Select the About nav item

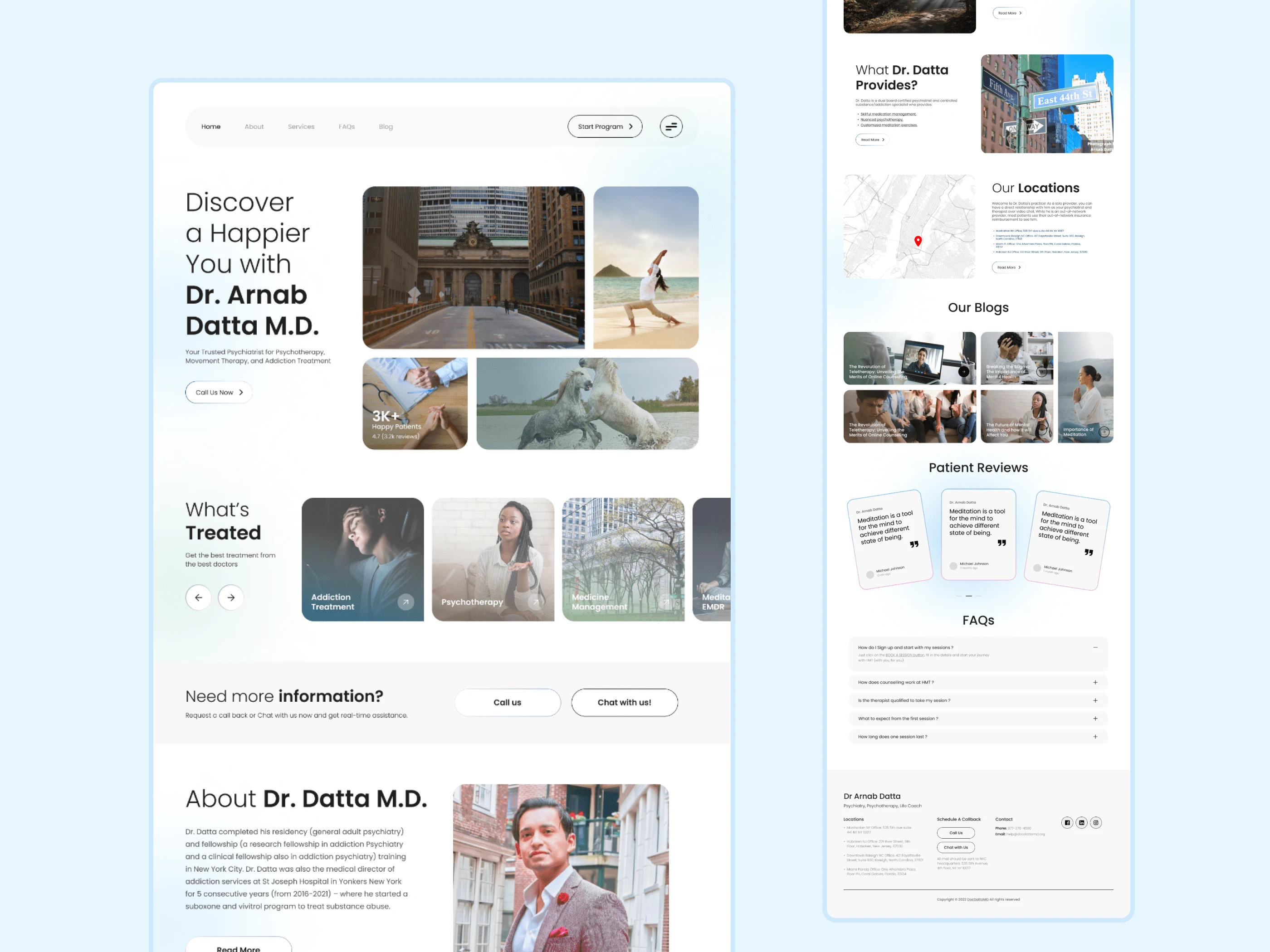tap(254, 127)
